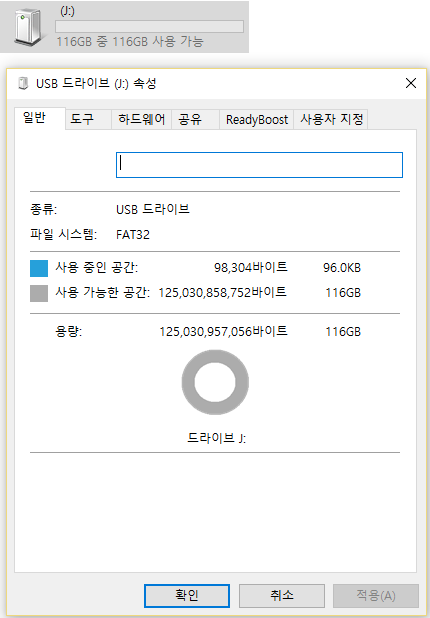
Task: Click the 용량: label
Action: click(x=69, y=331)
